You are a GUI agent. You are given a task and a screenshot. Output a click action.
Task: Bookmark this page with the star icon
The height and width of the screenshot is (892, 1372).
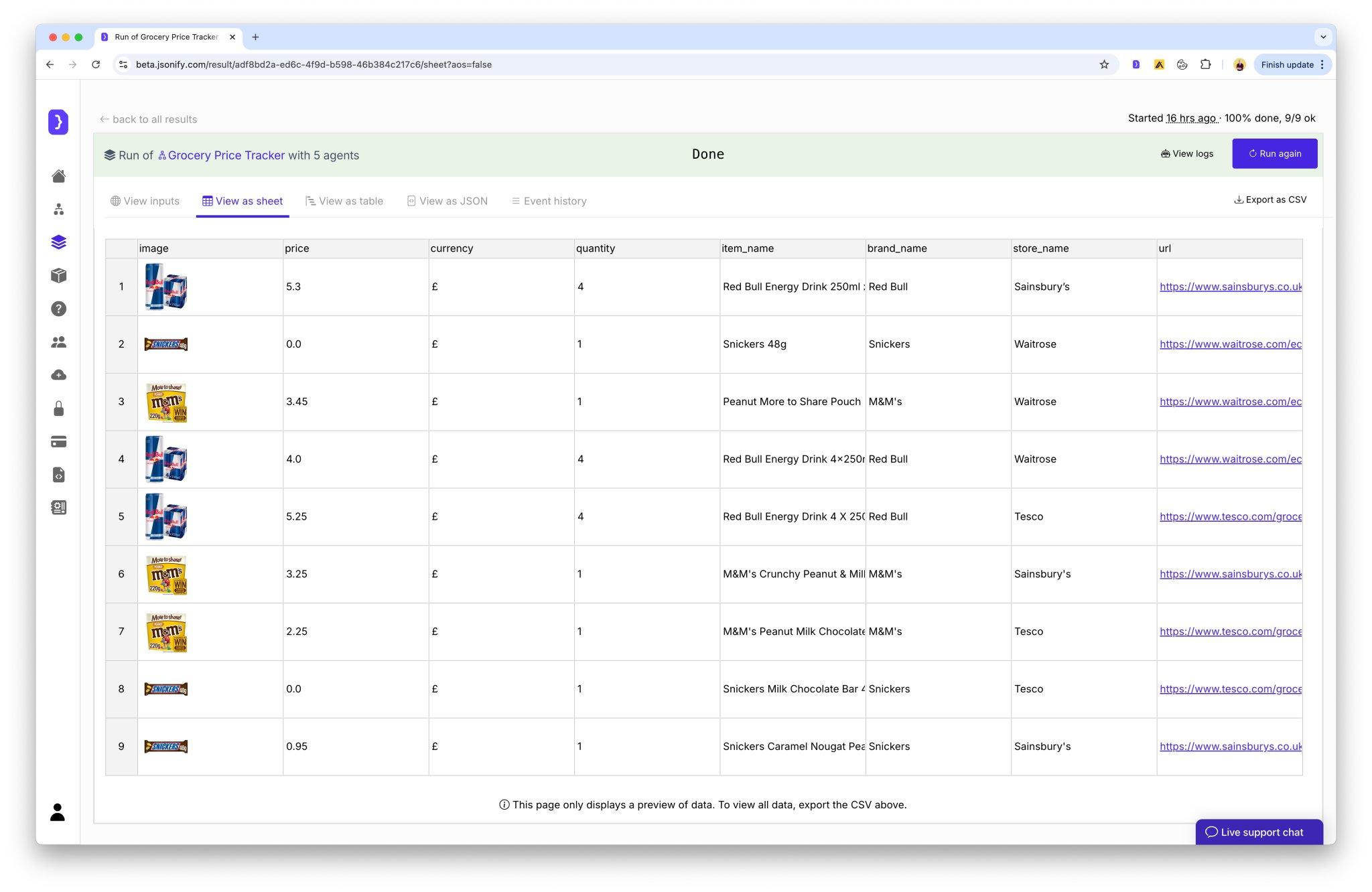click(x=1104, y=64)
